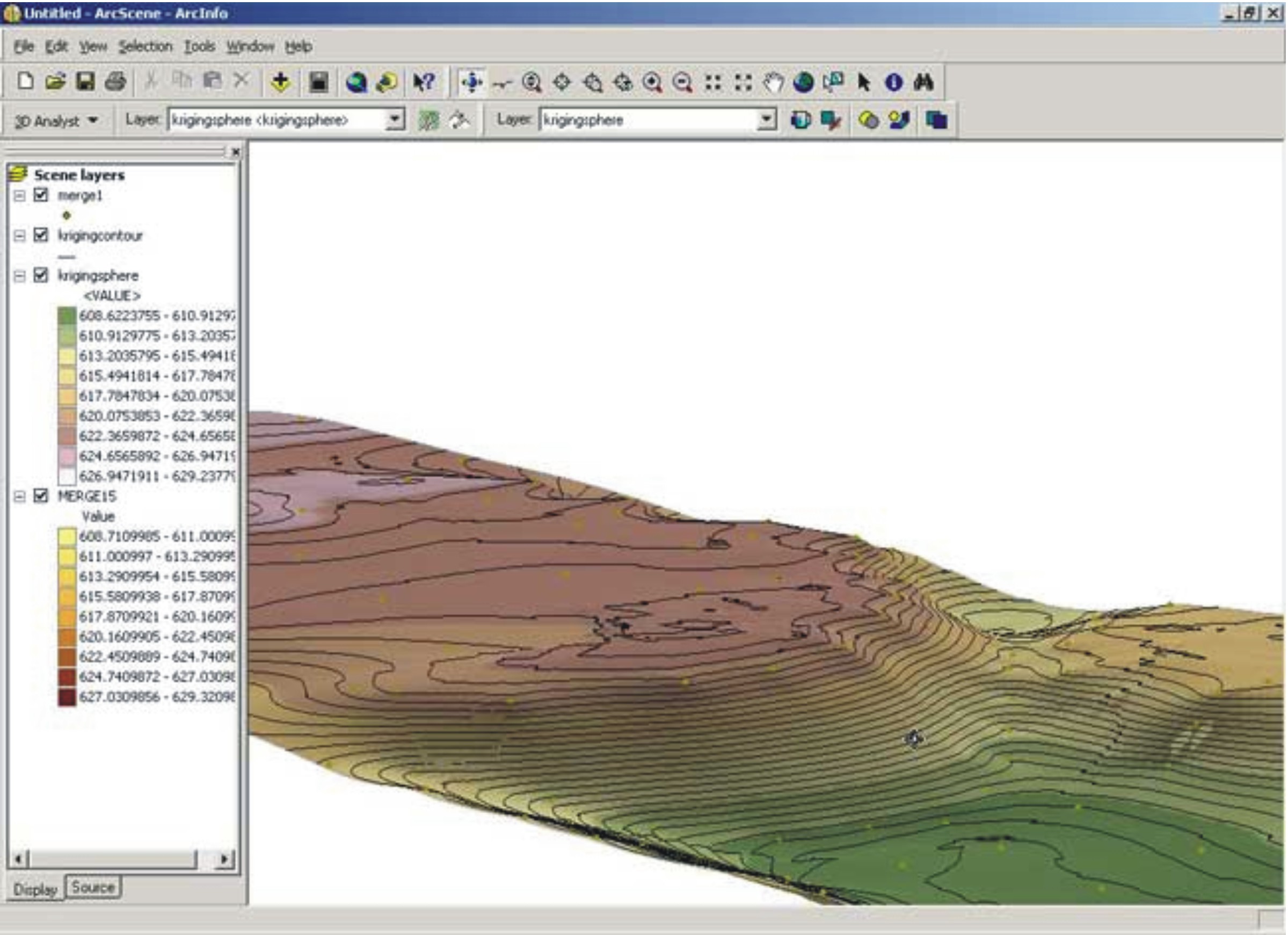
Task: Select the MERGE15 layer name
Action: (87, 496)
